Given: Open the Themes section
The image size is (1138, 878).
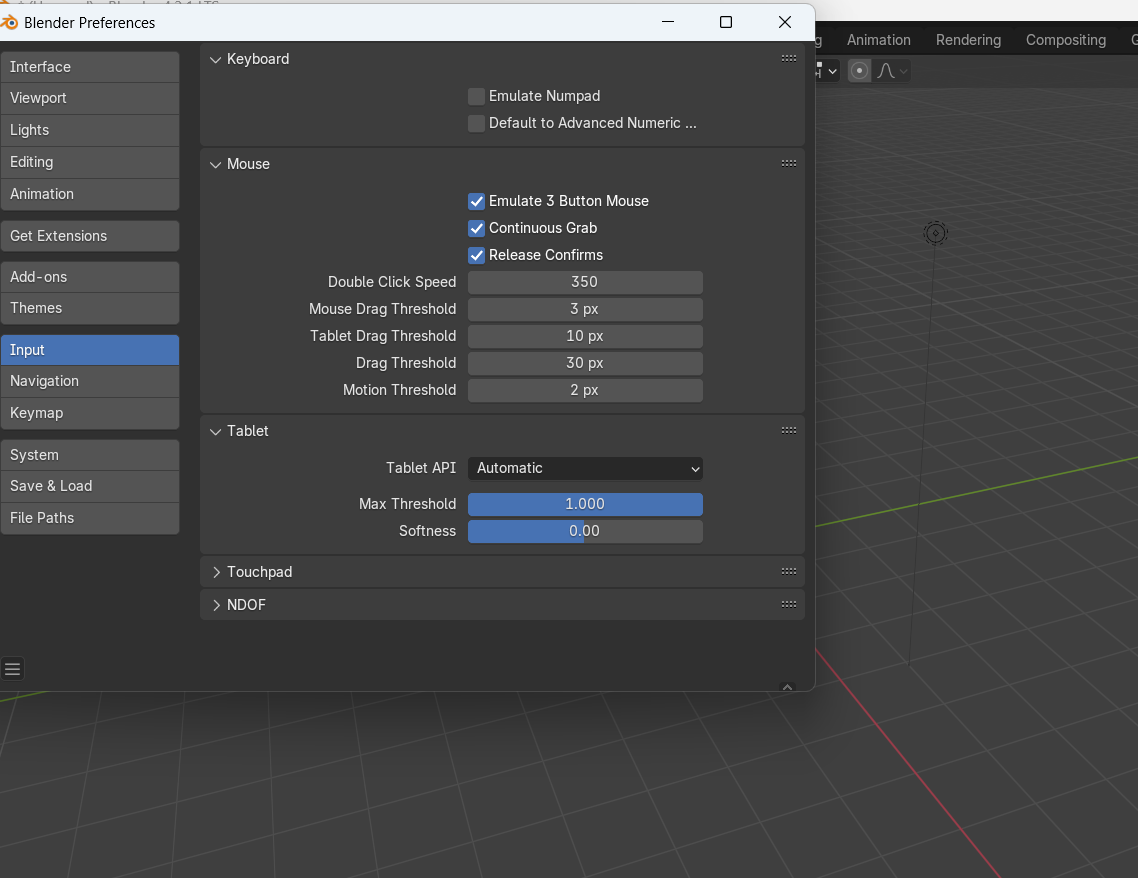Looking at the screenshot, I should [x=90, y=308].
